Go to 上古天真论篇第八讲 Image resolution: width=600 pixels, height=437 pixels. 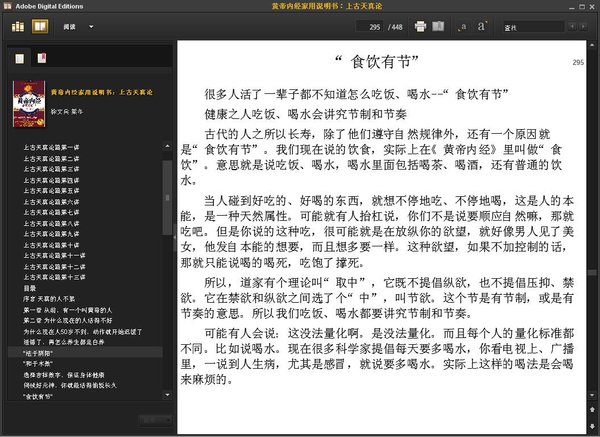click(51, 223)
